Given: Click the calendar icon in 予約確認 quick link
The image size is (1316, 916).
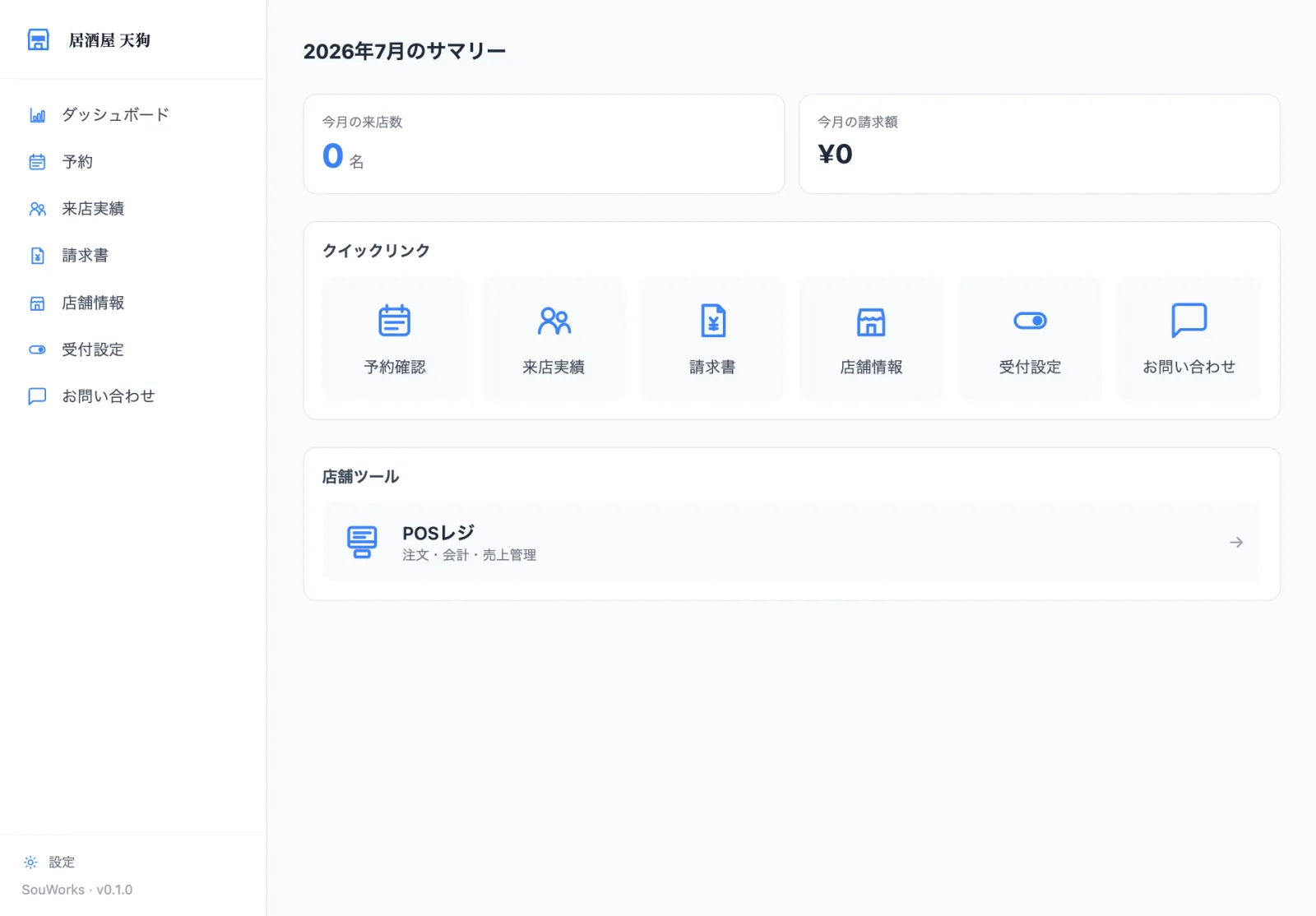Looking at the screenshot, I should (x=395, y=321).
